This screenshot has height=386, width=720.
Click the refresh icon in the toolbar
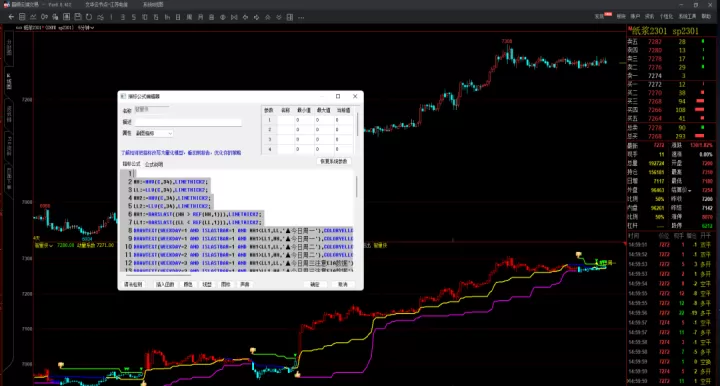tap(89, 17)
